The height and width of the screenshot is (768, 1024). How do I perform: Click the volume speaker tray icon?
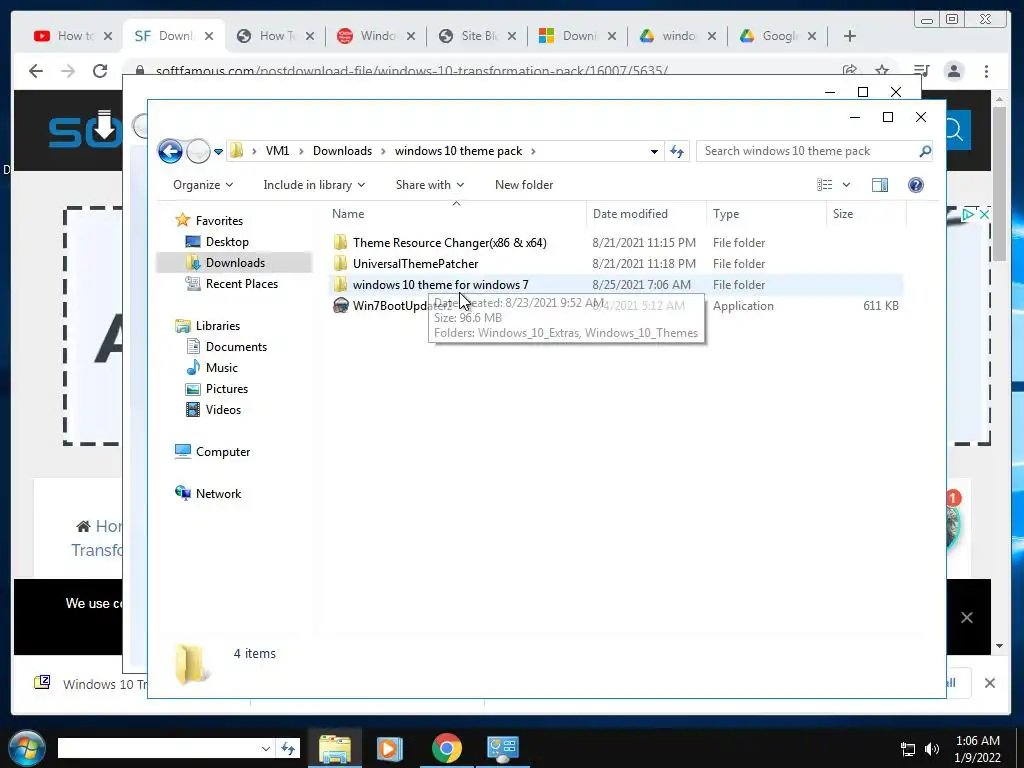[931, 749]
